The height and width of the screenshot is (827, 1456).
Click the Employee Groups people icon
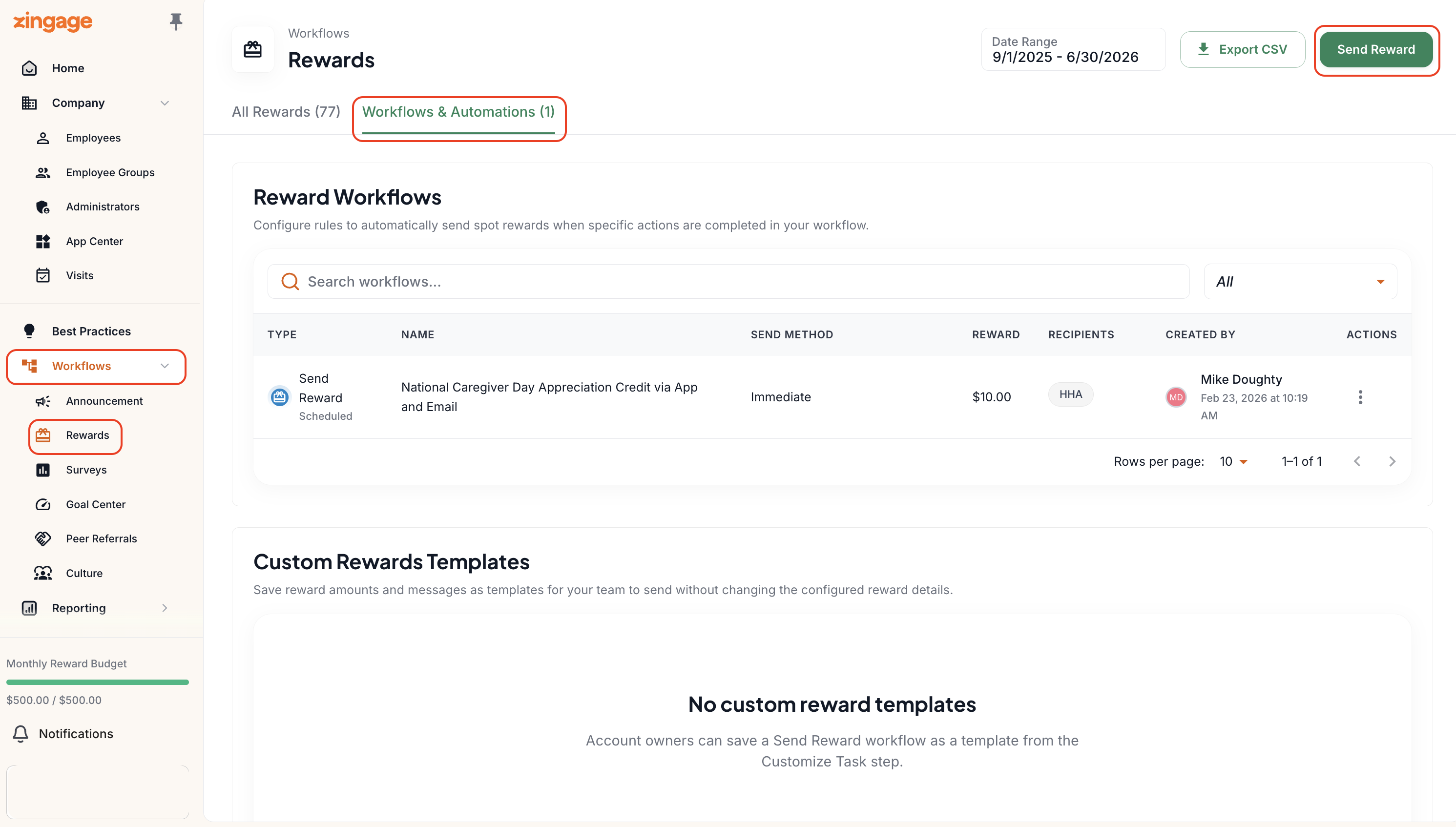pyautogui.click(x=43, y=173)
